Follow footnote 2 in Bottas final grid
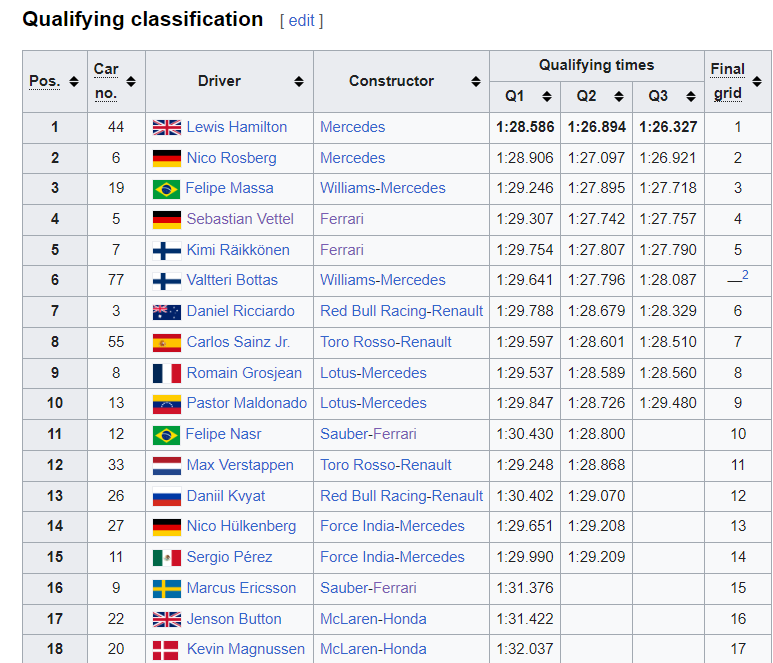This screenshot has width=773, height=663. click(745, 275)
